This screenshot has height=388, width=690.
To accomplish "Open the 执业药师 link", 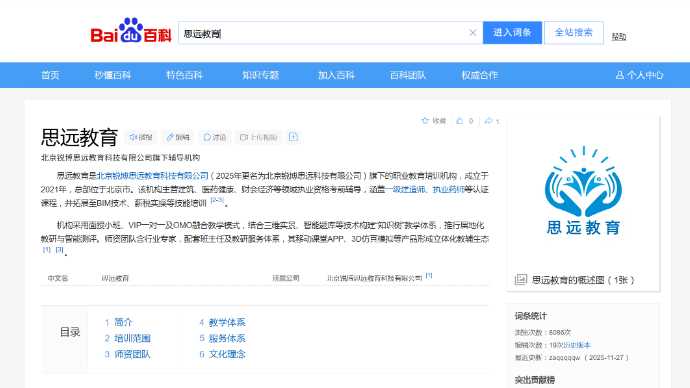I will point(448,190).
